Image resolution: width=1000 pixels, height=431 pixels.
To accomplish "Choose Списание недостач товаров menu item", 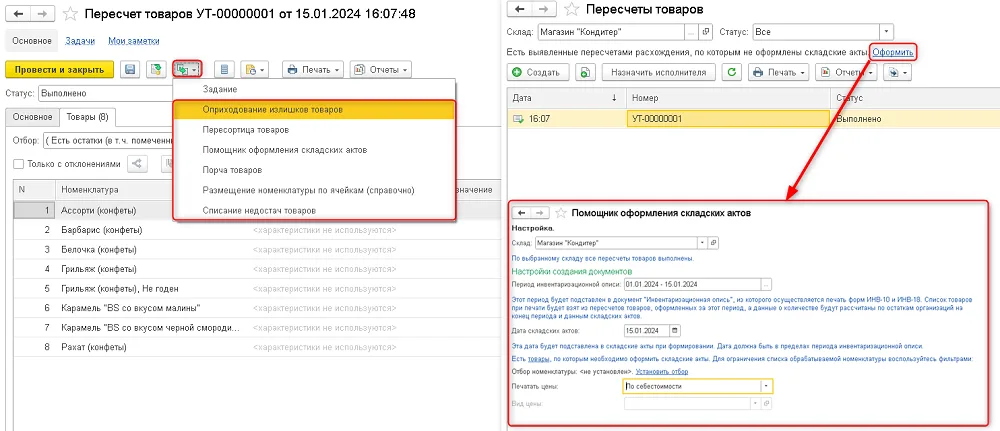I will [314, 210].
